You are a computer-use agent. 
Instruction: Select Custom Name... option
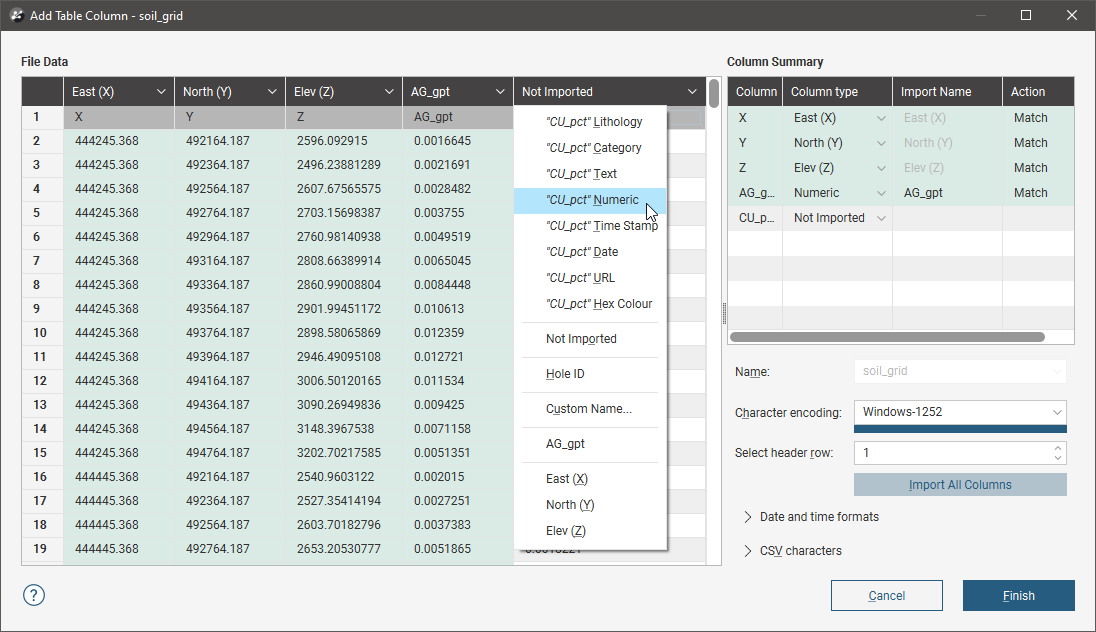588,409
